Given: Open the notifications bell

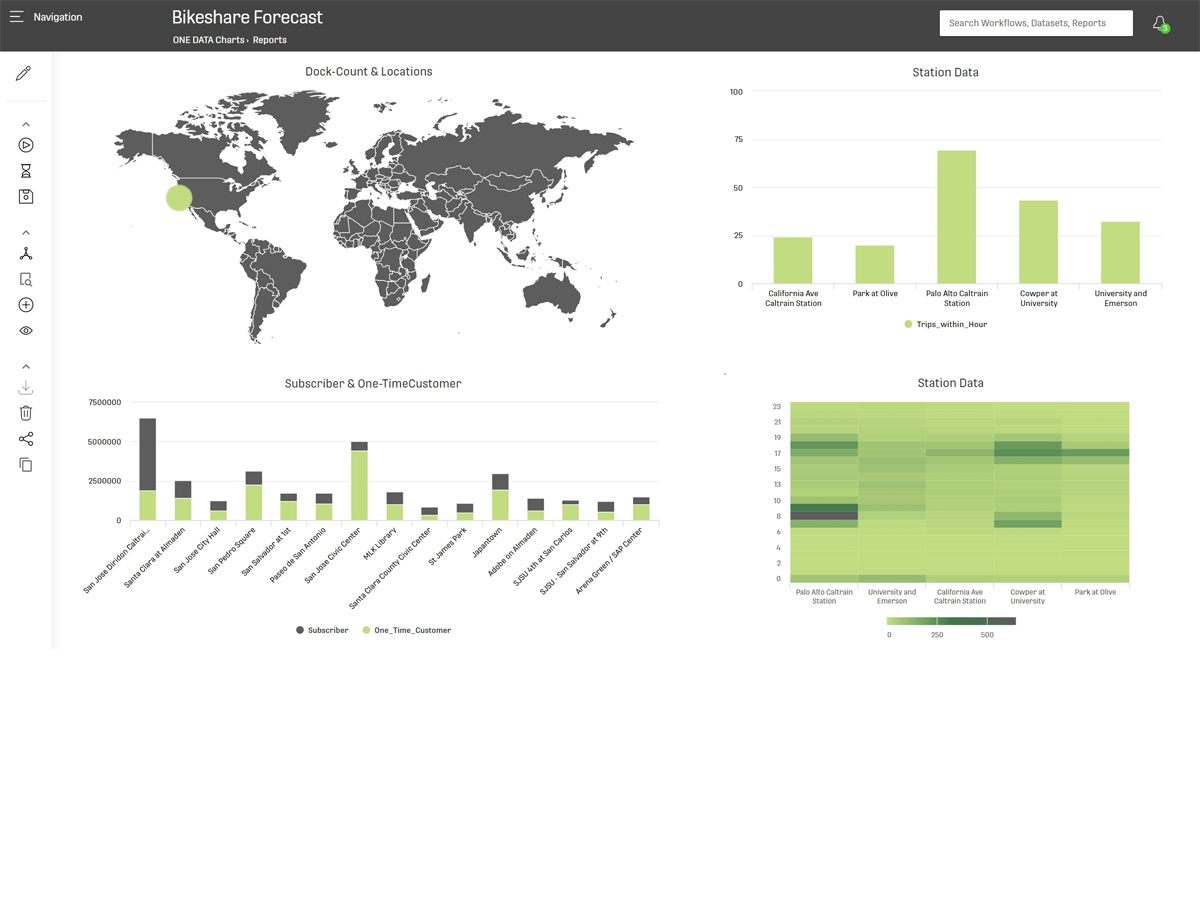Looking at the screenshot, I should [1160, 23].
